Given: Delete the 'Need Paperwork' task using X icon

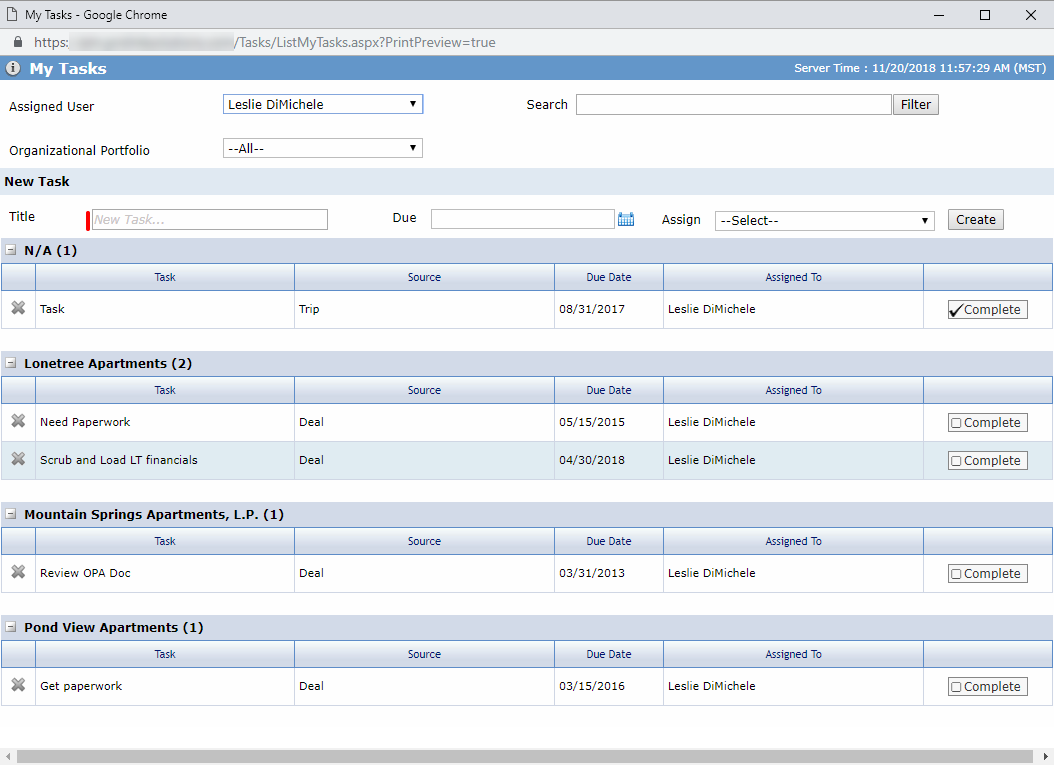Looking at the screenshot, I should [18, 421].
